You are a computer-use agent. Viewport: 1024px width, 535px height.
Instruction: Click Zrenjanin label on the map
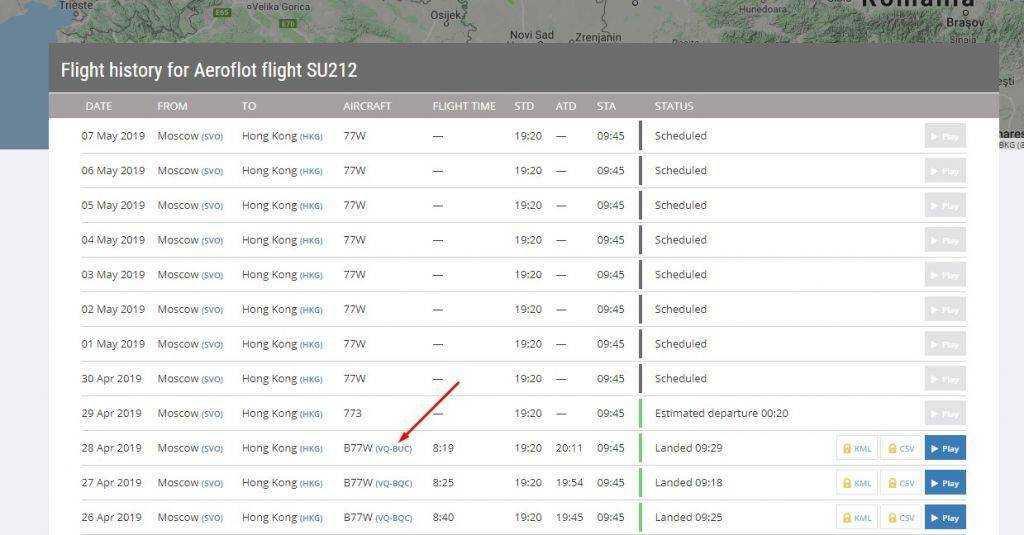point(598,38)
